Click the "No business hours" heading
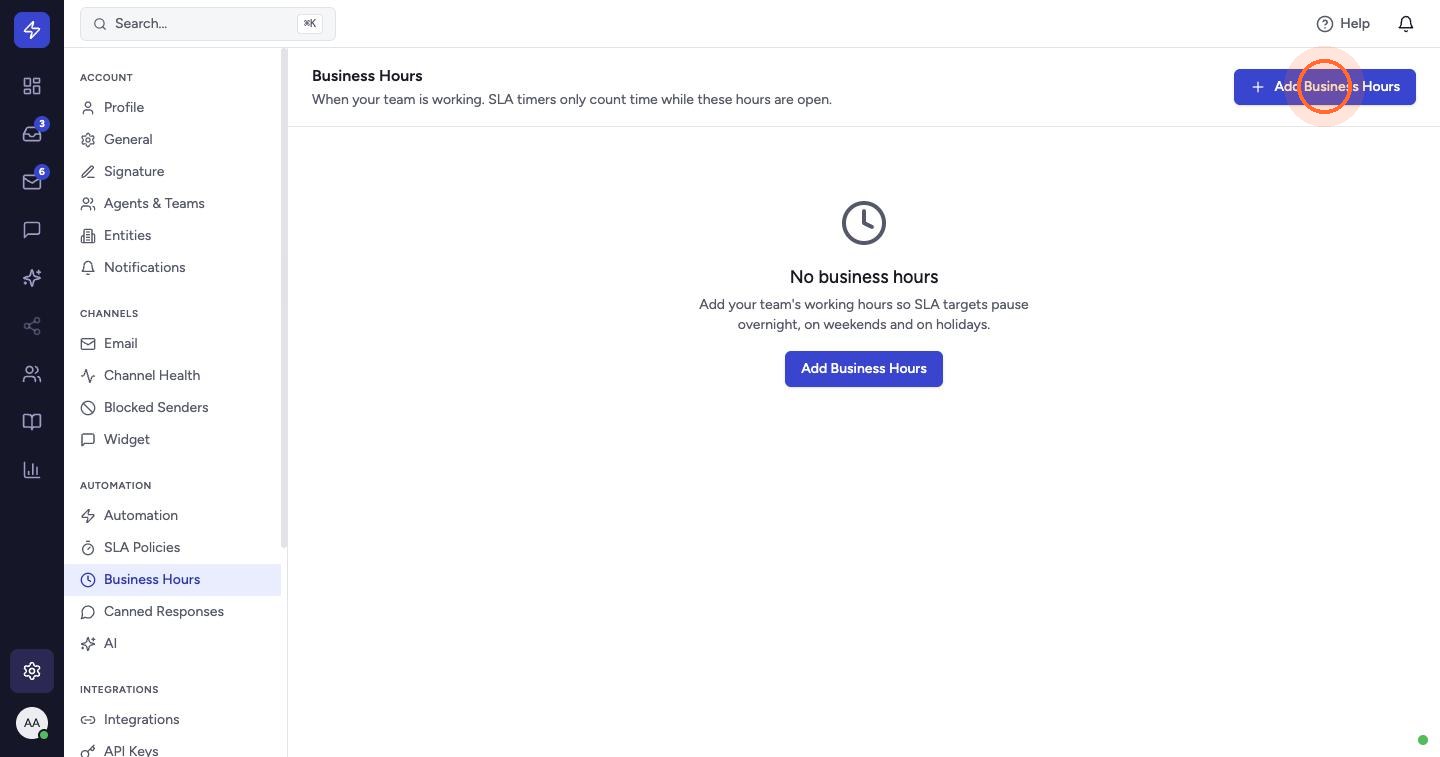The height and width of the screenshot is (757, 1440). point(864,277)
